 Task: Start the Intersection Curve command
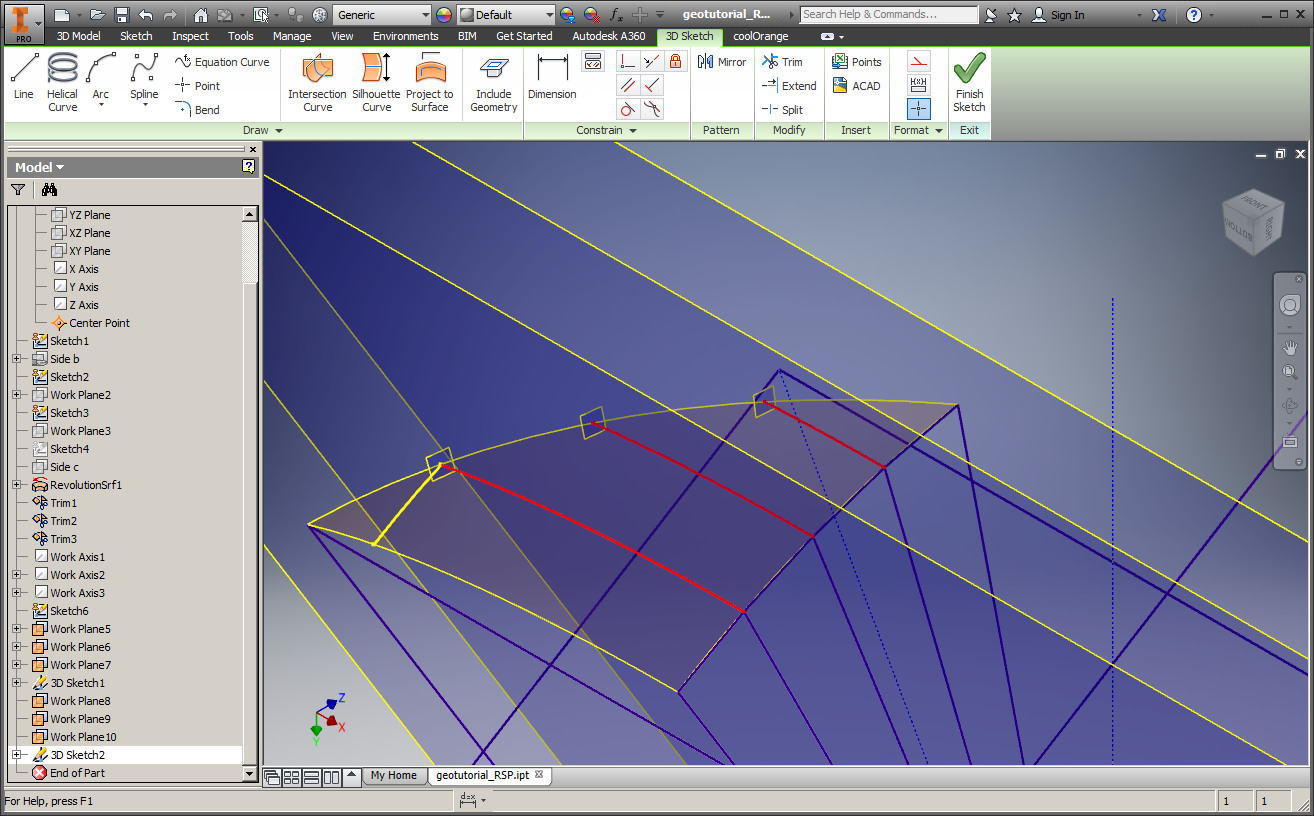[x=317, y=82]
